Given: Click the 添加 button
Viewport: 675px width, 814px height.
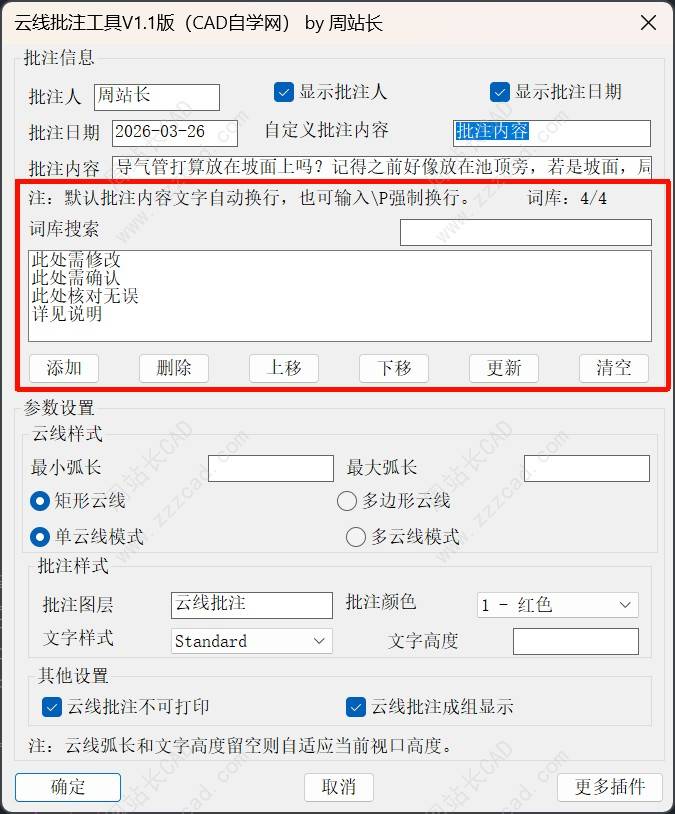Looking at the screenshot, I should [x=64, y=369].
